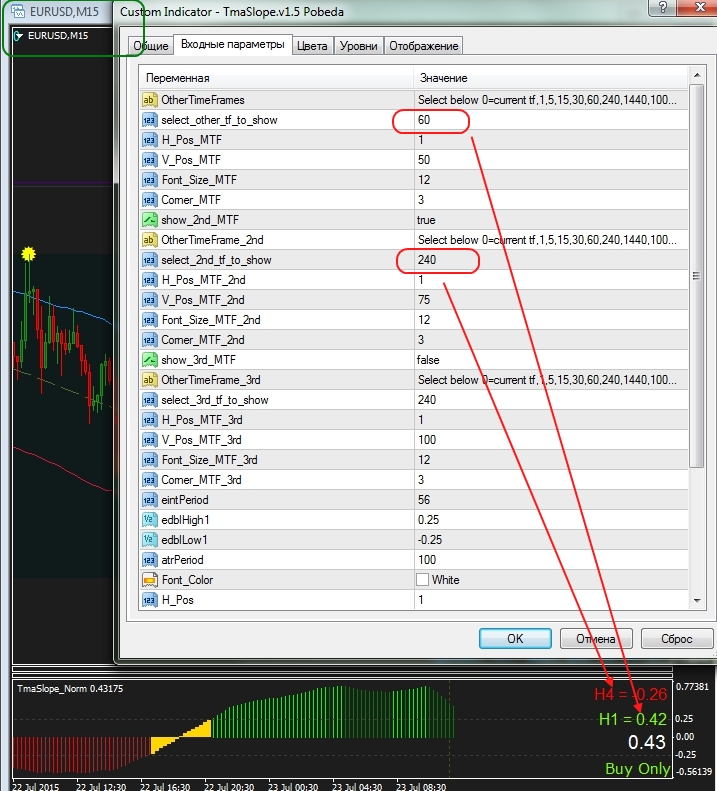Viewport: 717px width, 791px height.
Task: Click the scrollbar up arrow of parameters list
Action: tap(697, 75)
